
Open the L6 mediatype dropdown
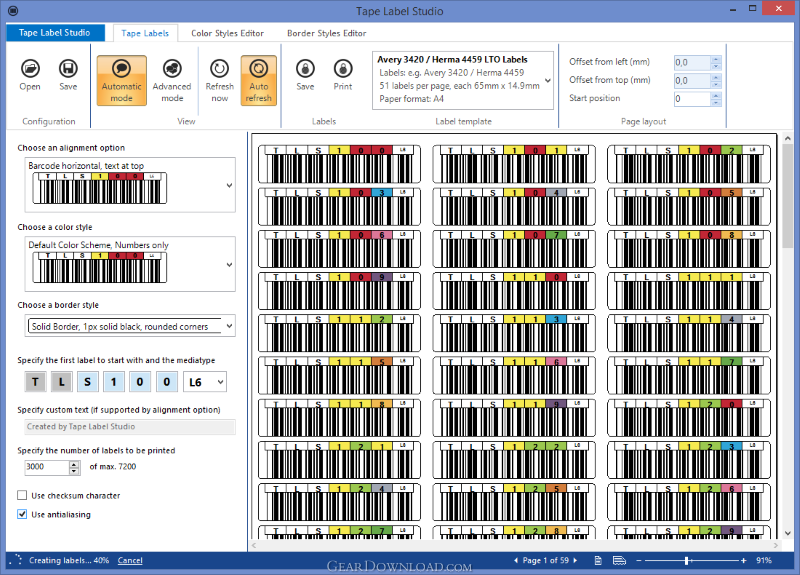point(220,382)
